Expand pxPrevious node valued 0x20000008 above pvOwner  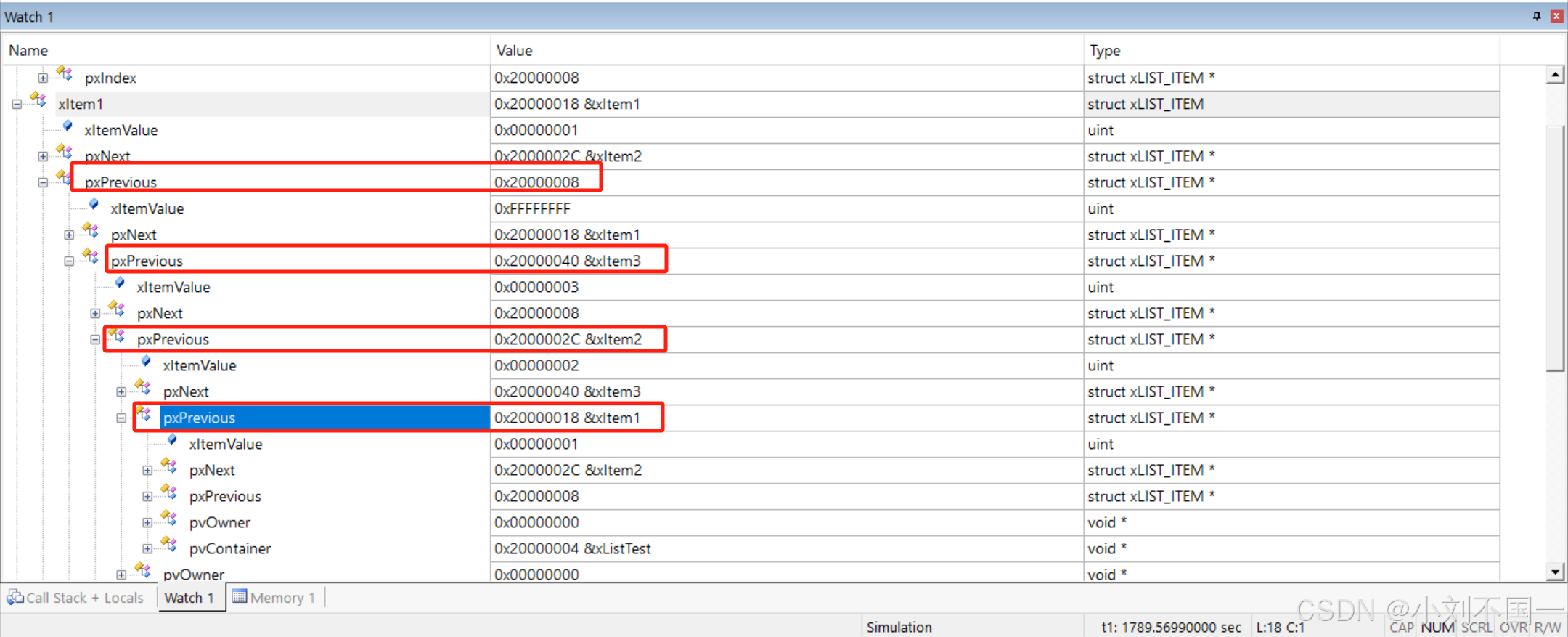click(x=147, y=496)
